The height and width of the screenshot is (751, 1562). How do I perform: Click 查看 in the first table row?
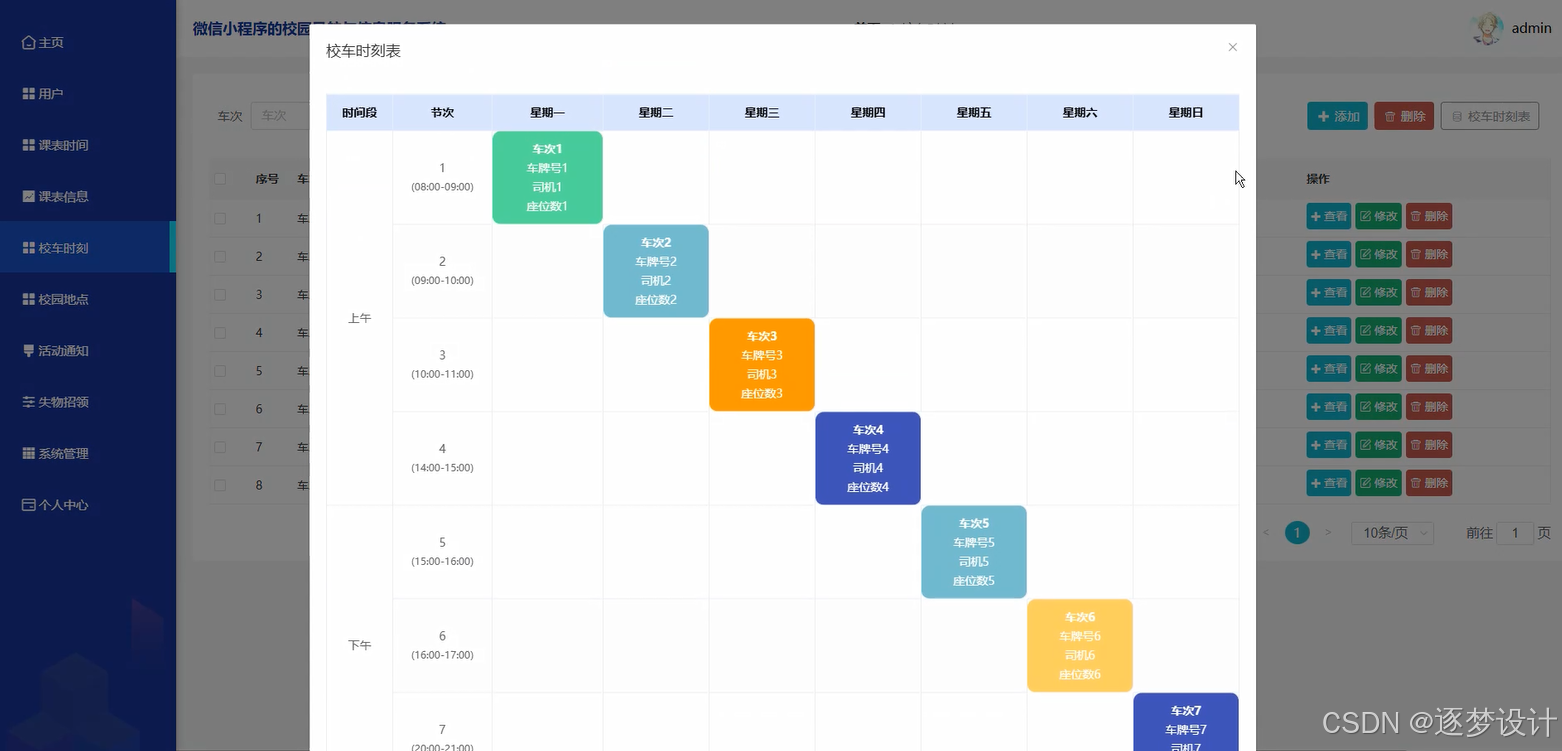(x=1328, y=216)
